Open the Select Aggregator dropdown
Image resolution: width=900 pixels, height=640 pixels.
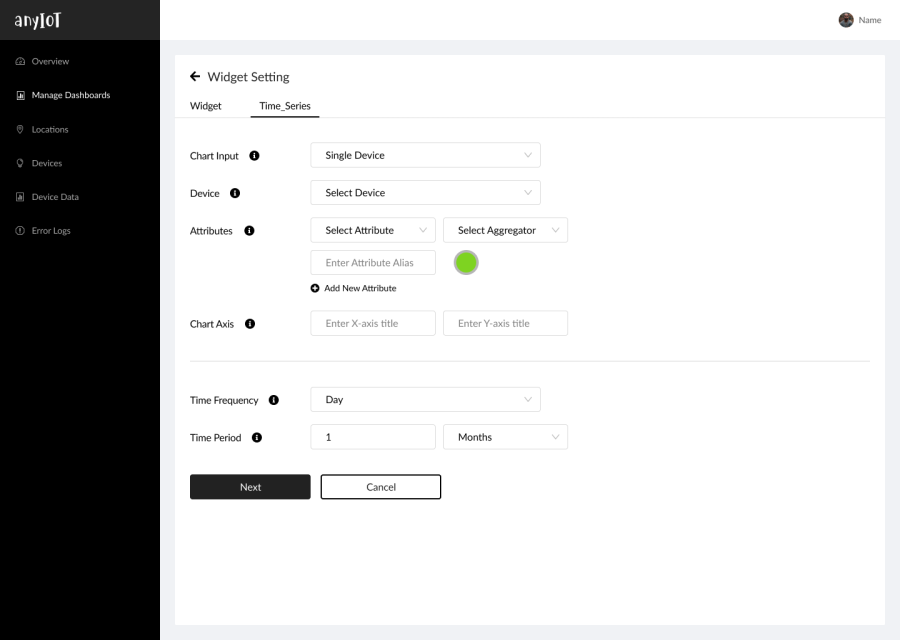[x=506, y=230]
